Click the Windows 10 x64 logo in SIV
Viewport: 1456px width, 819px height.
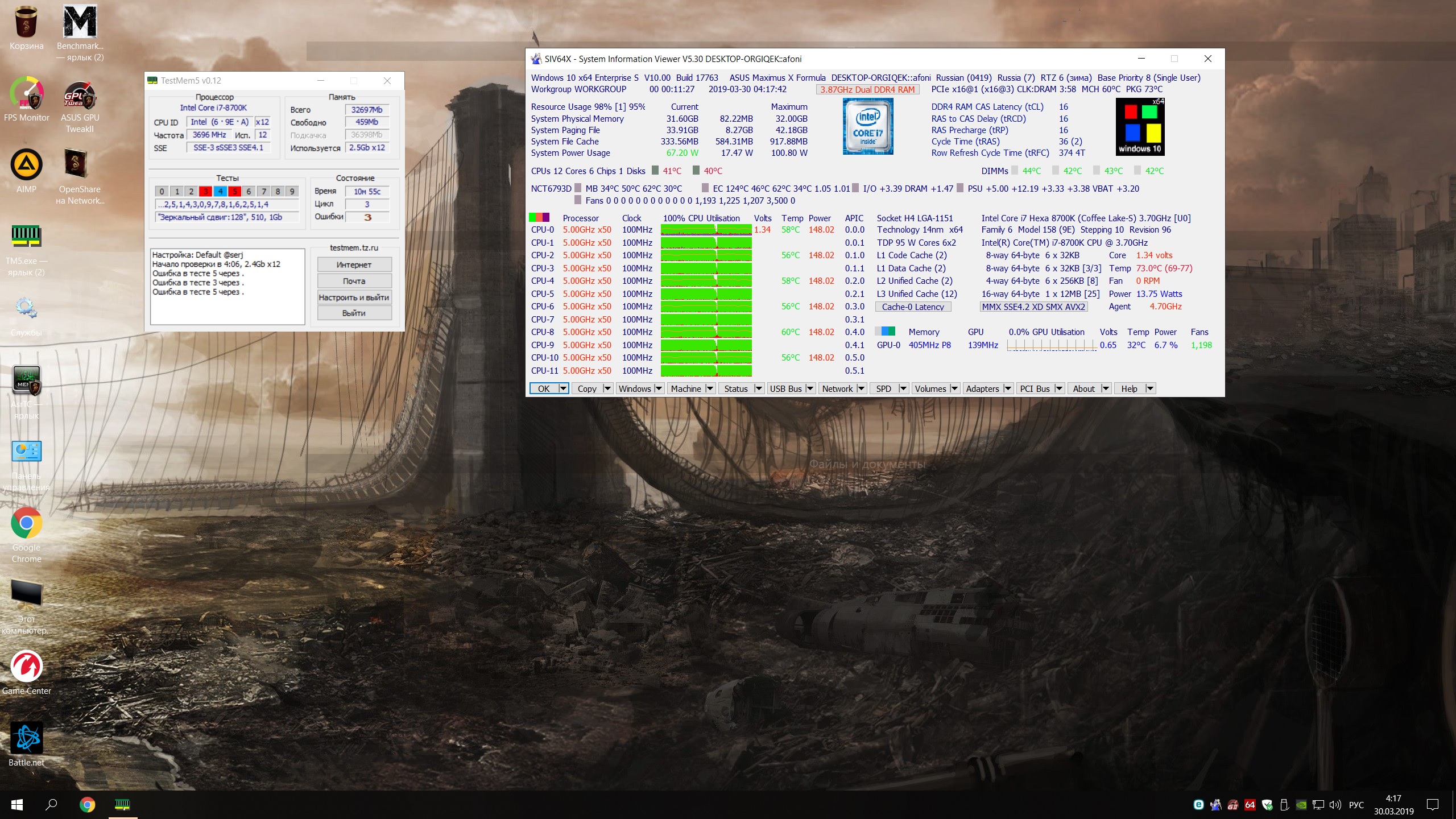[1140, 127]
